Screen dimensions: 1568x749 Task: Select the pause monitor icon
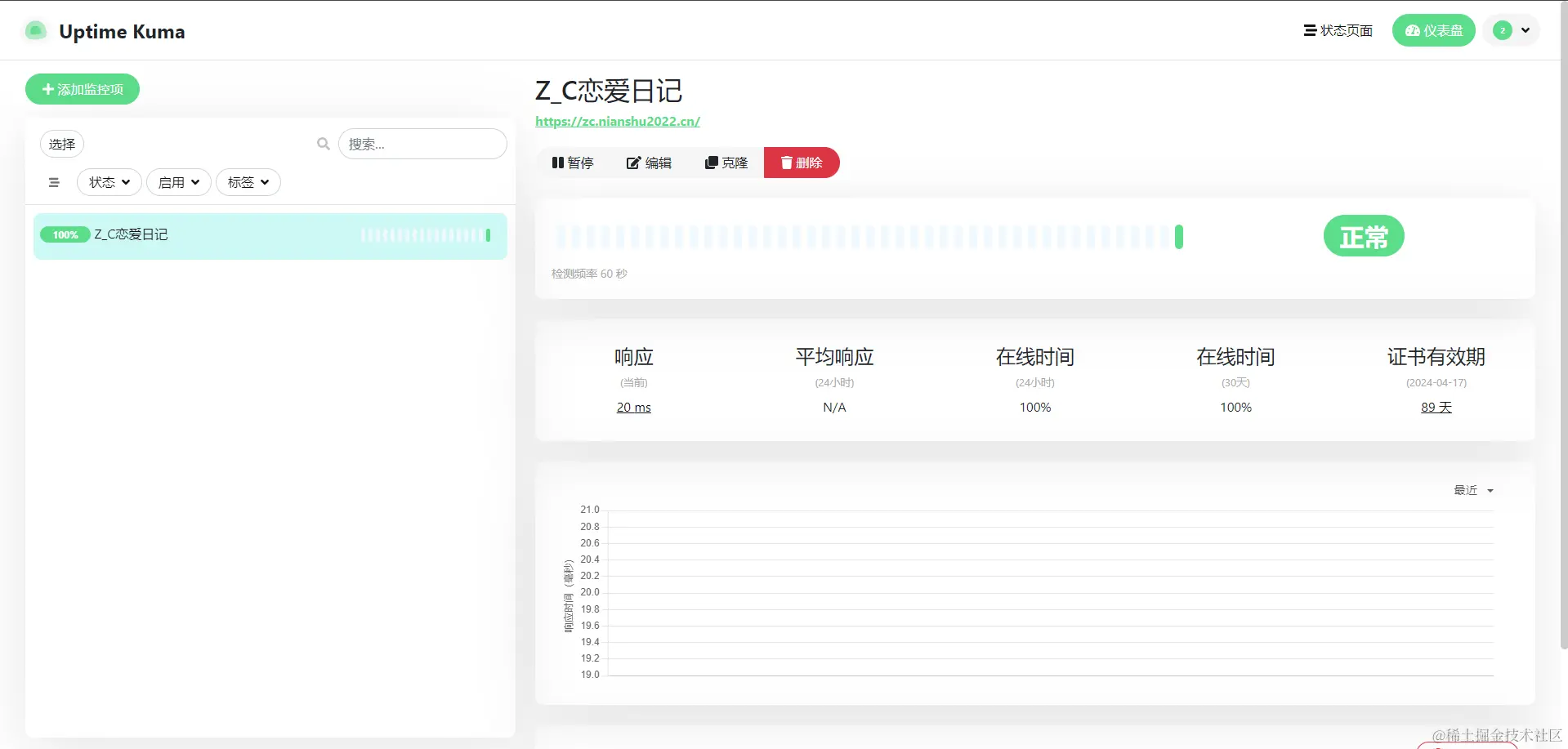coord(559,163)
